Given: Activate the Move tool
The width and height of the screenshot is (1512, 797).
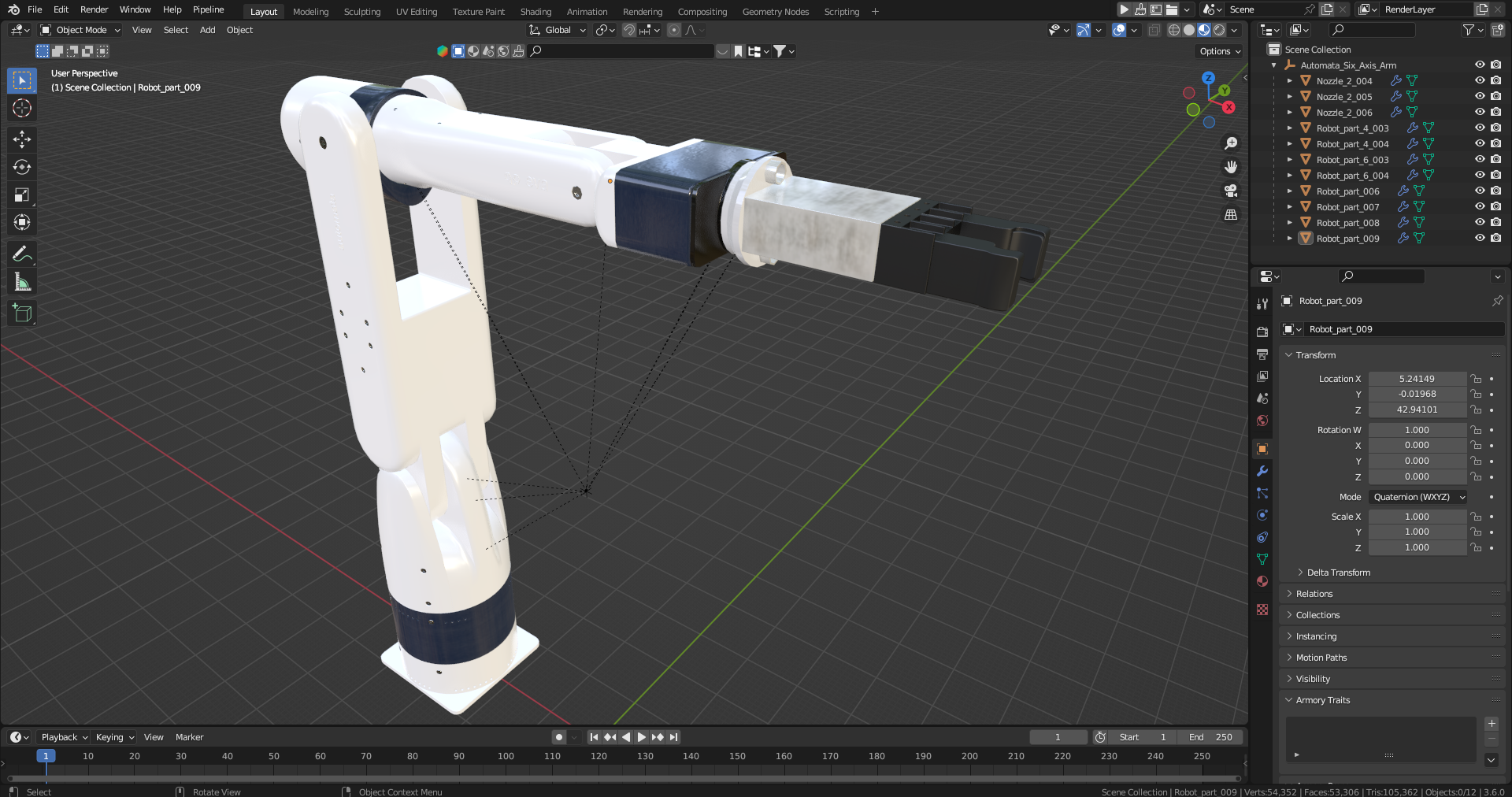Looking at the screenshot, I should 22,139.
